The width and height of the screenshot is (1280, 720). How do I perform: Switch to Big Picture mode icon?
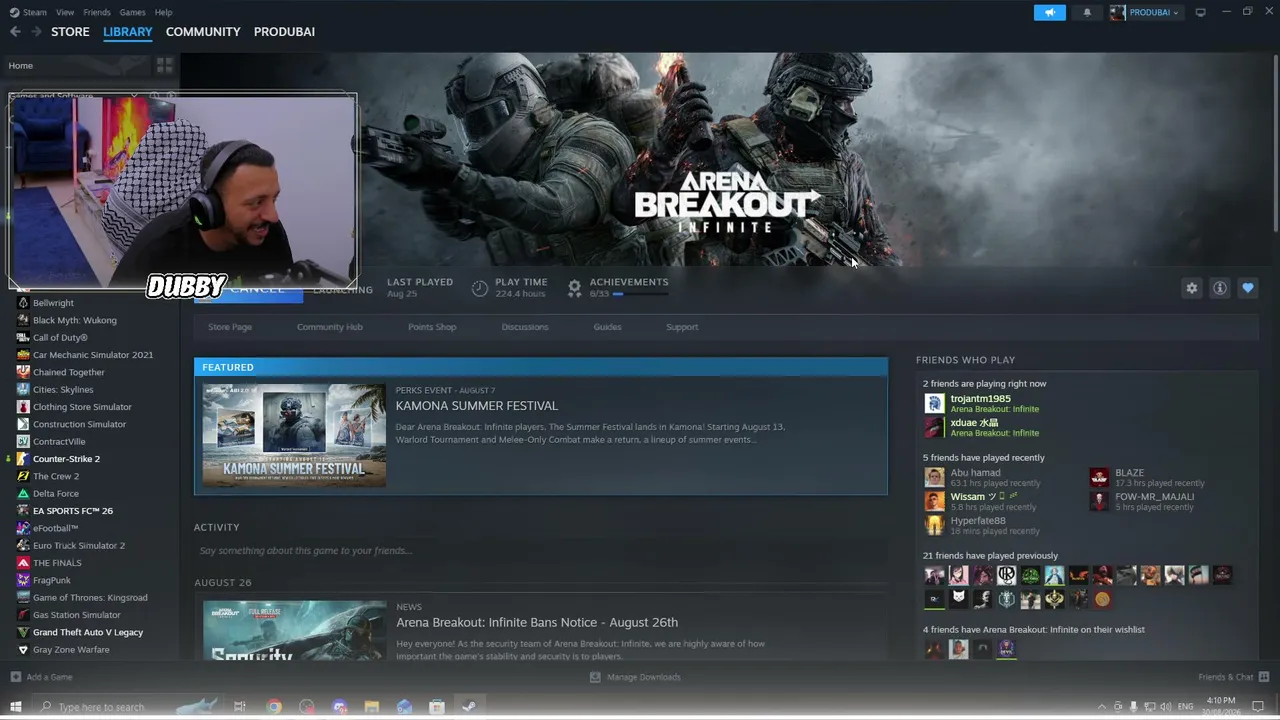1201,13
